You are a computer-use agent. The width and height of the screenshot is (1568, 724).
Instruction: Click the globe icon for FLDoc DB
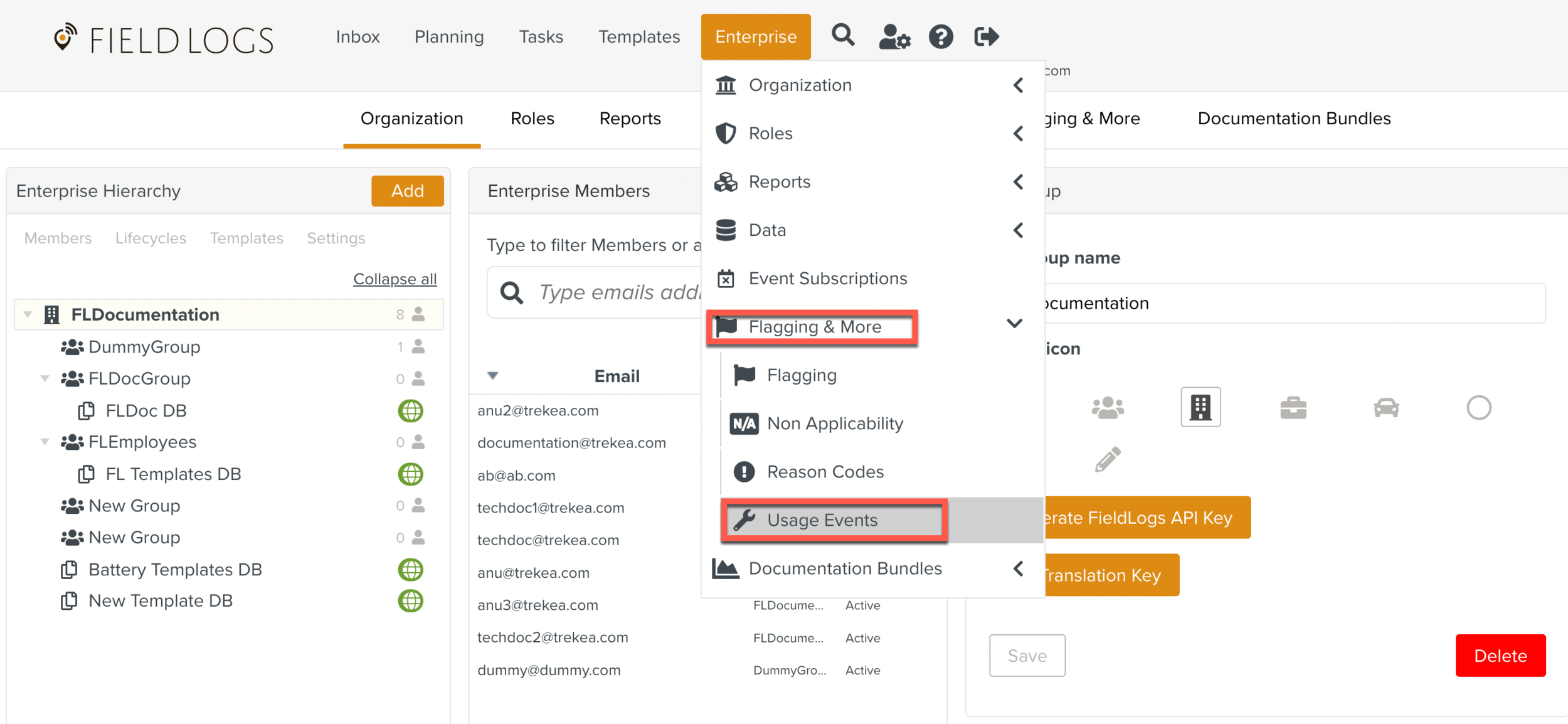point(411,411)
